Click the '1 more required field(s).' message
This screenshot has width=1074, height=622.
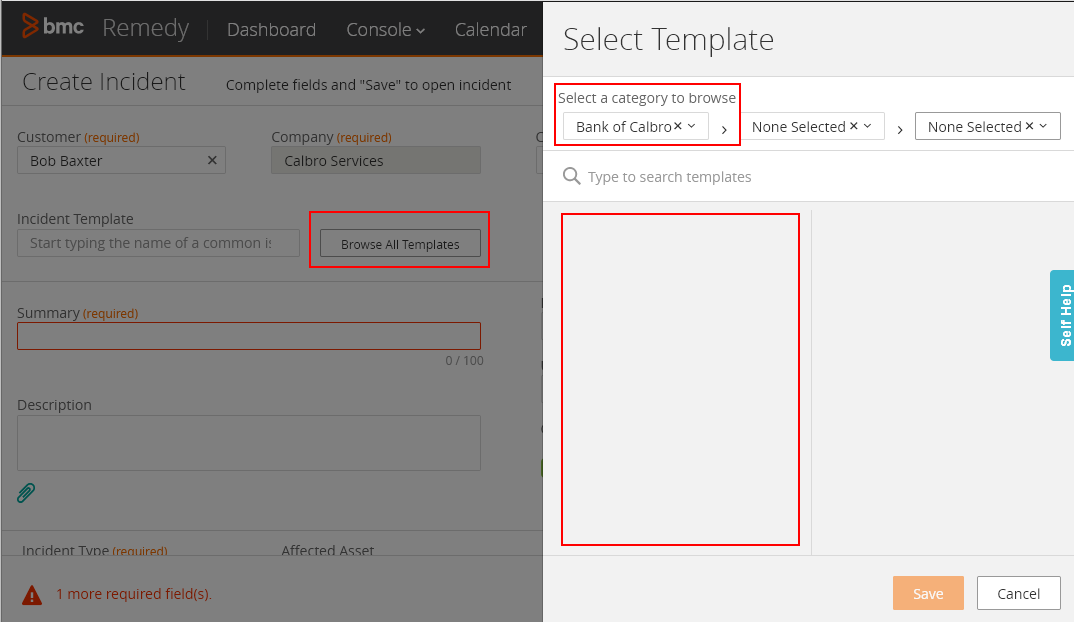tap(134, 594)
